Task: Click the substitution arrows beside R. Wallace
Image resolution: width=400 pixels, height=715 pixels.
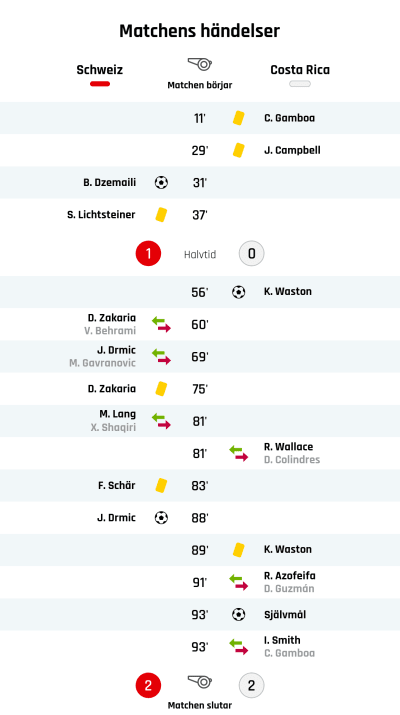Action: [239, 453]
